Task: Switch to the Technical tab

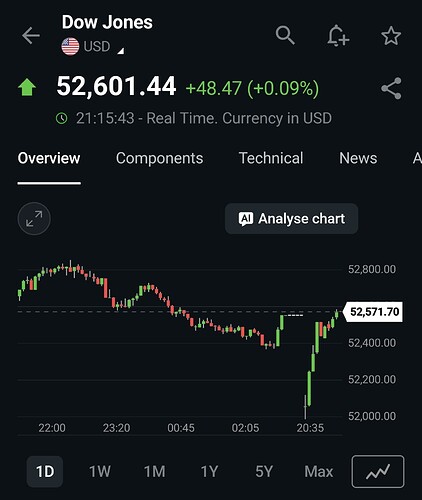Action: coord(271,158)
